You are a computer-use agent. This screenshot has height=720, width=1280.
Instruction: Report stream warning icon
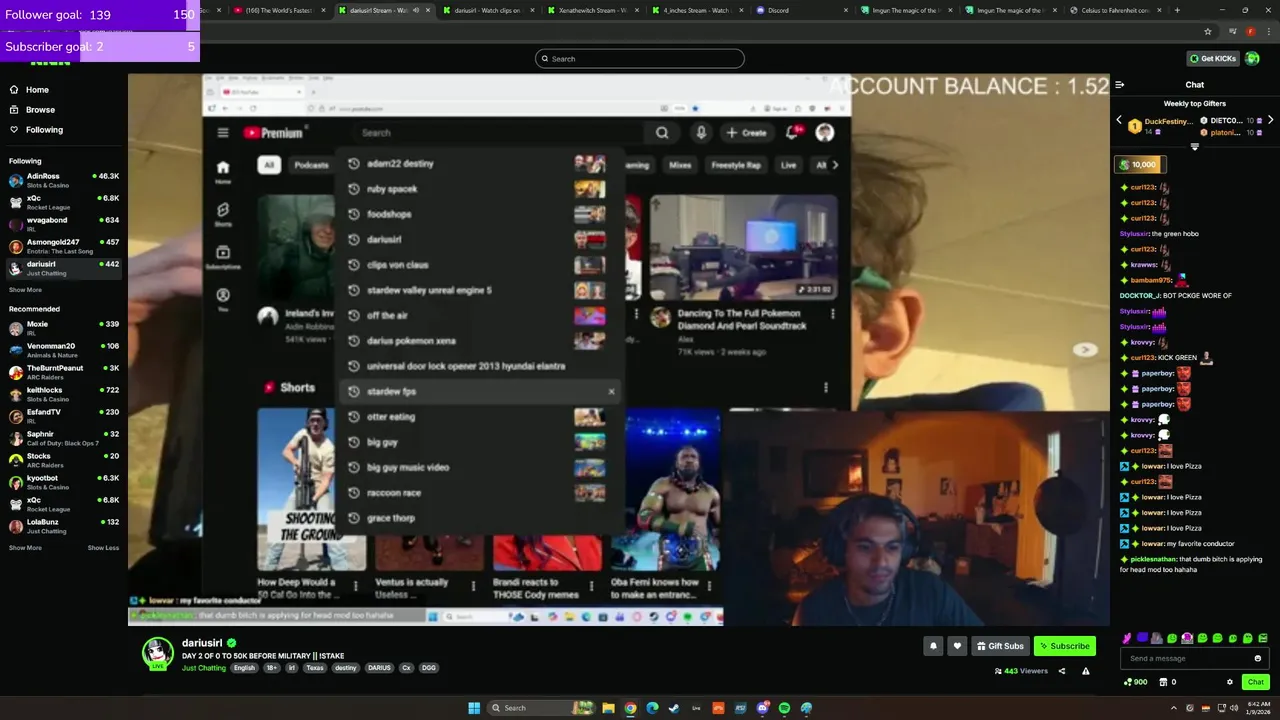(1086, 671)
